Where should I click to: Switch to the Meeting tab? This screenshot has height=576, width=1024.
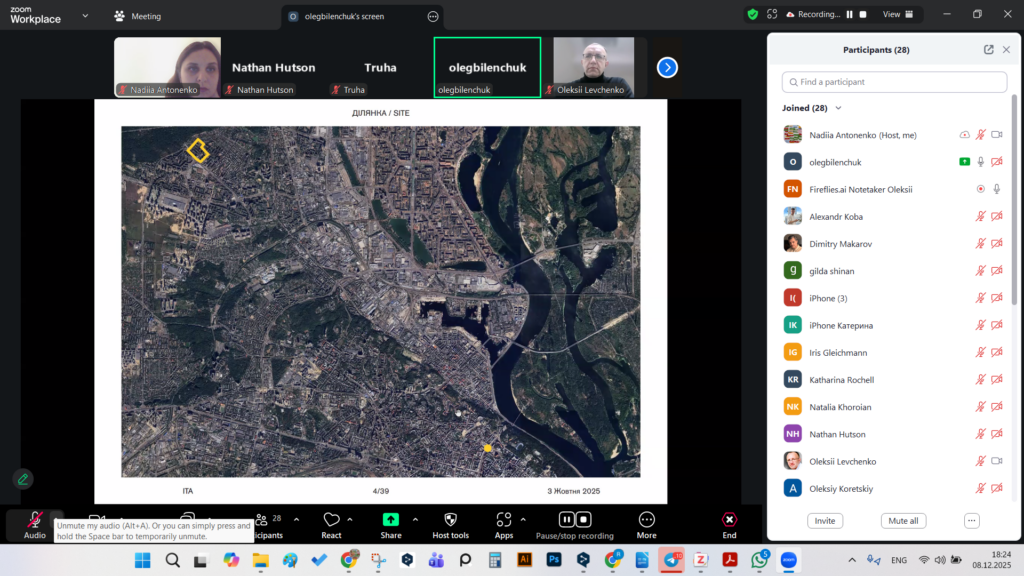(137, 16)
